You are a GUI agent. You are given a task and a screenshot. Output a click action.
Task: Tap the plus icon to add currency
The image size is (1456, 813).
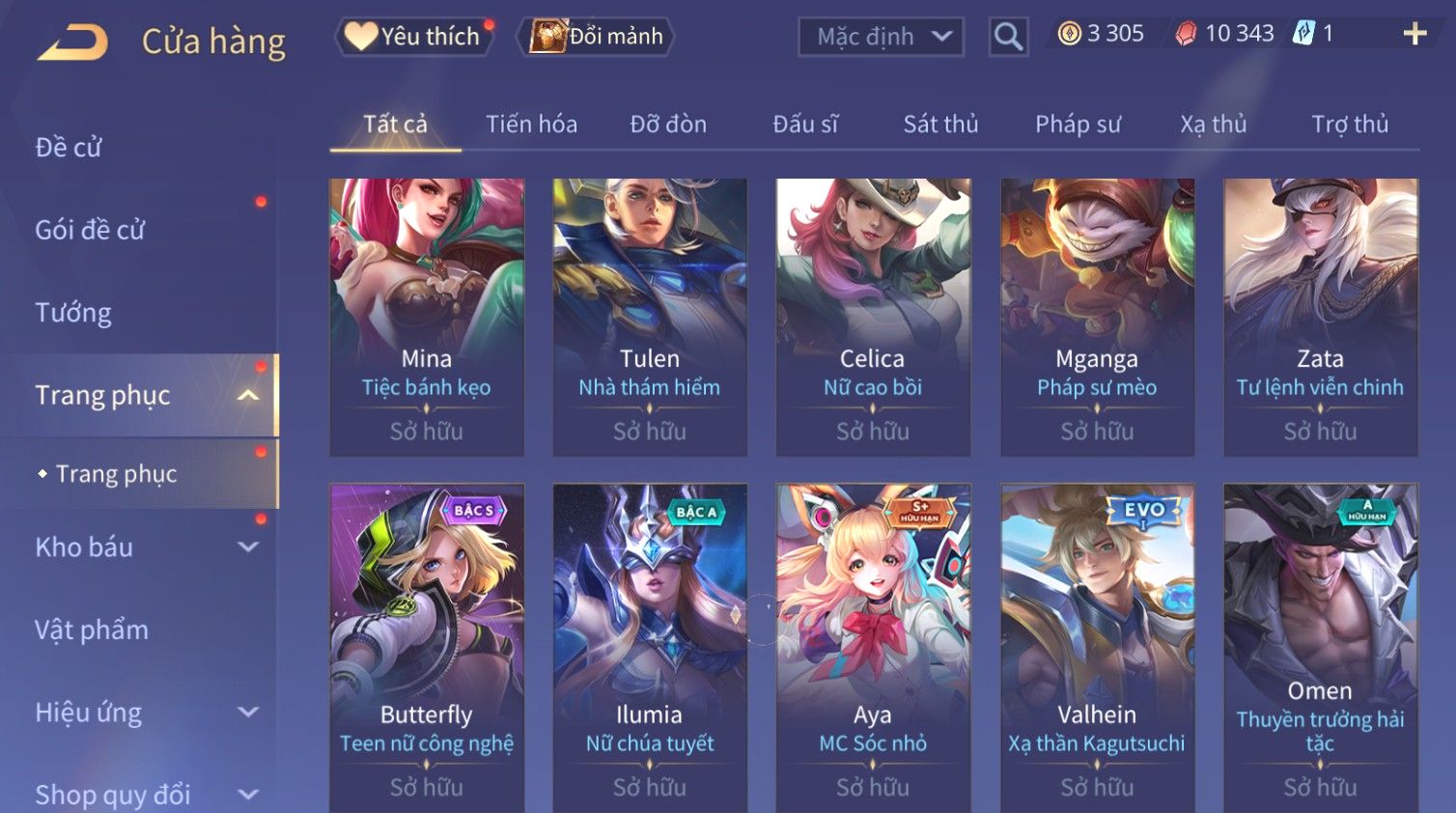1414,34
